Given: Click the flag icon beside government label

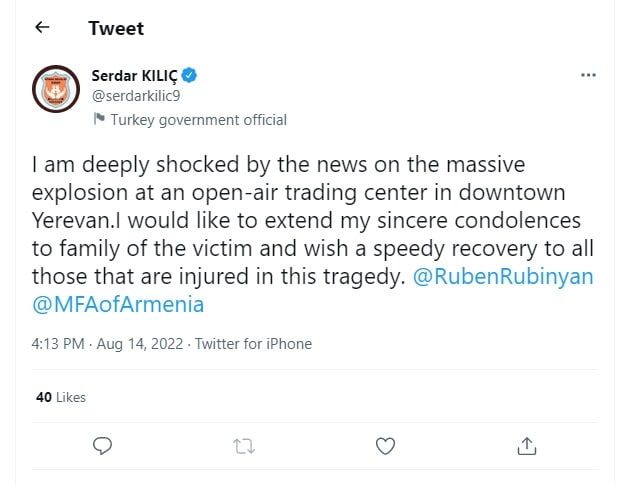Looking at the screenshot, I should click(99, 118).
